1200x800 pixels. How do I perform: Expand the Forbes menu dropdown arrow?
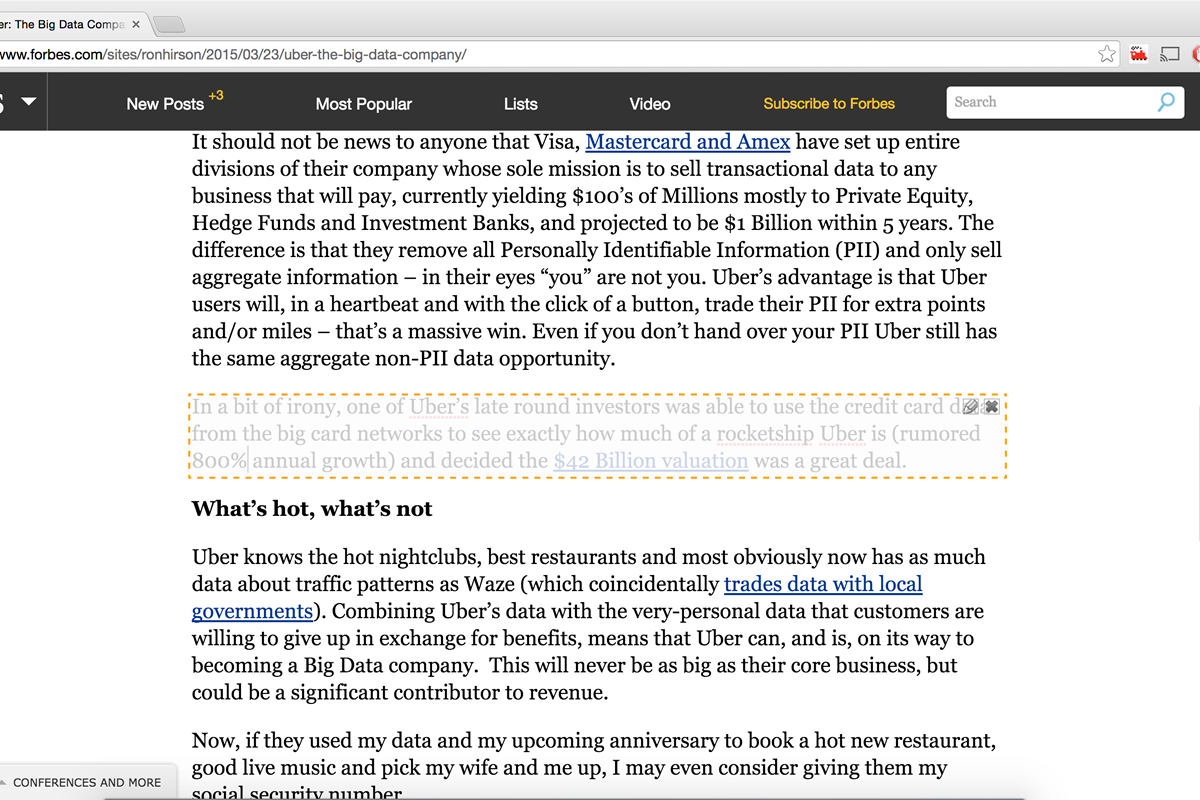coord(29,102)
